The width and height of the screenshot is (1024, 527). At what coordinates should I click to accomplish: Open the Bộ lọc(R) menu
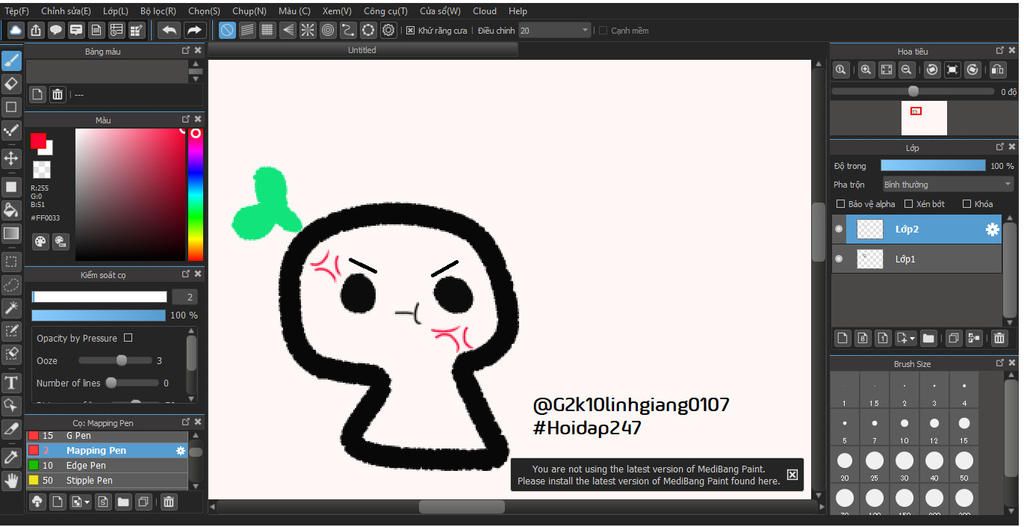pyautogui.click(x=158, y=11)
